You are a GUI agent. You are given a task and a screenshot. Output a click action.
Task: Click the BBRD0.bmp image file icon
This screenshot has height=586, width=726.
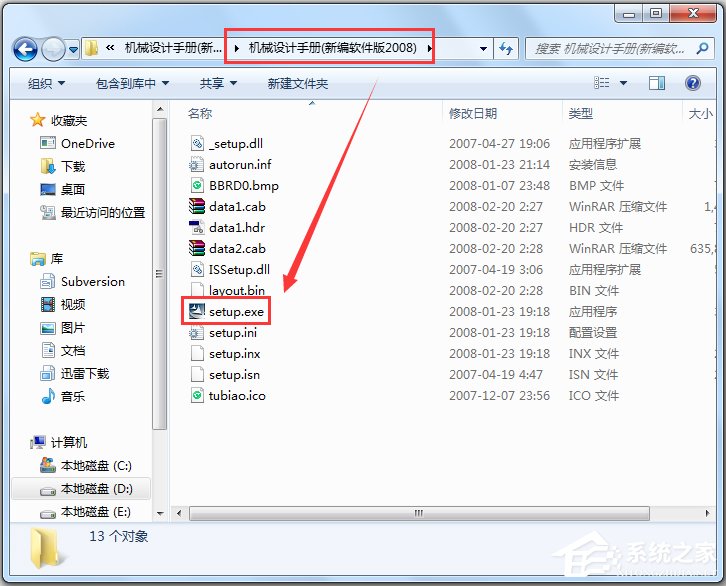(x=197, y=186)
